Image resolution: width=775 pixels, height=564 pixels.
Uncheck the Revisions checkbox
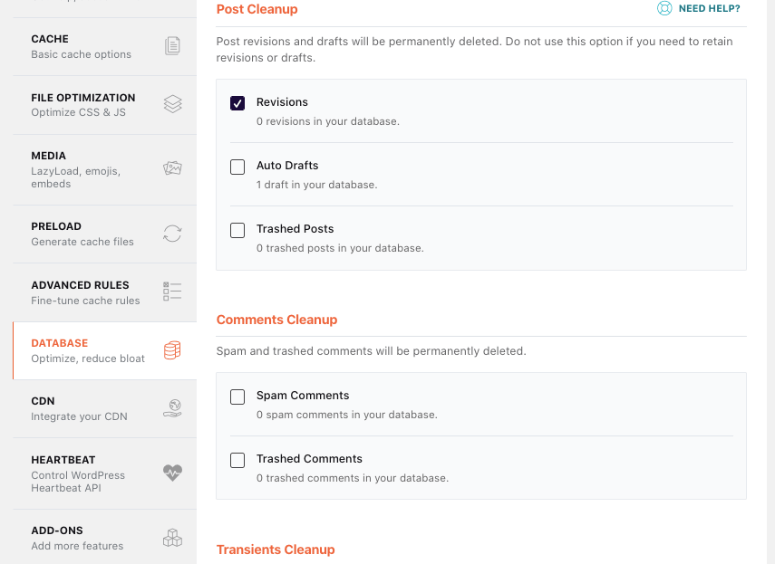click(238, 103)
